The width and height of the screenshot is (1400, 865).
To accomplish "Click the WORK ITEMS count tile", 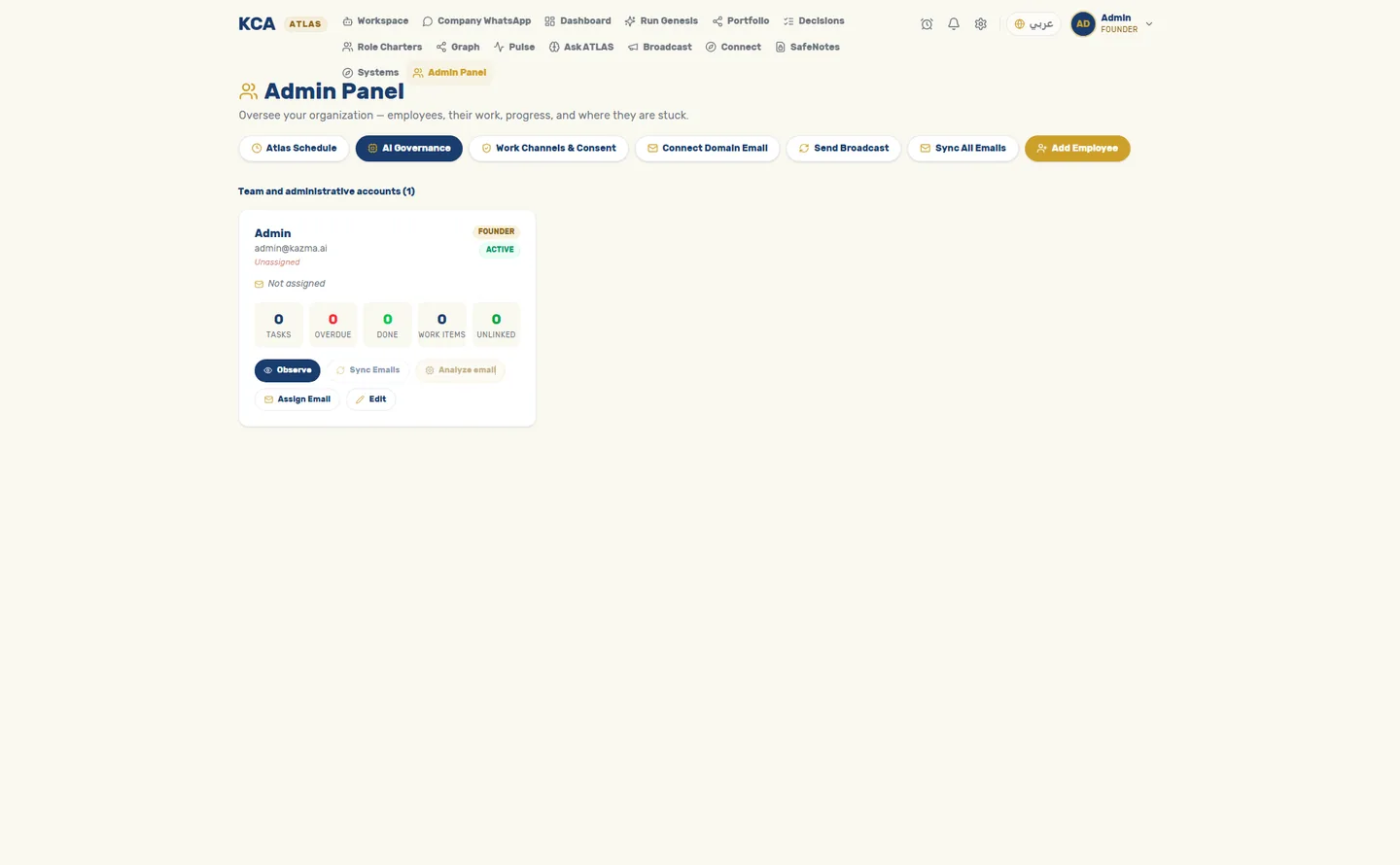I will tap(441, 325).
